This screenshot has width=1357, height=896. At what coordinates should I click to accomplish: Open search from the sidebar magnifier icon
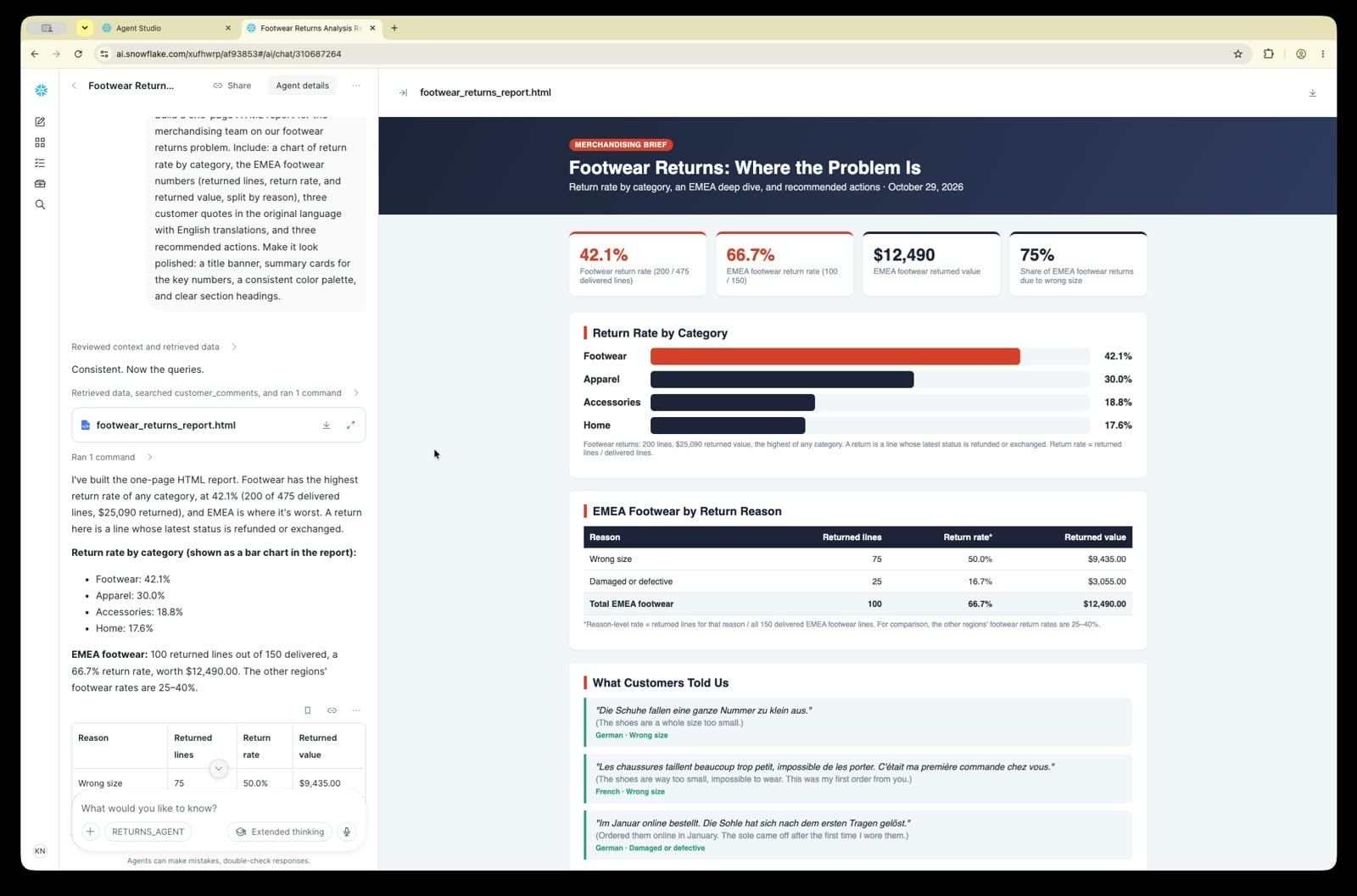[x=40, y=204]
